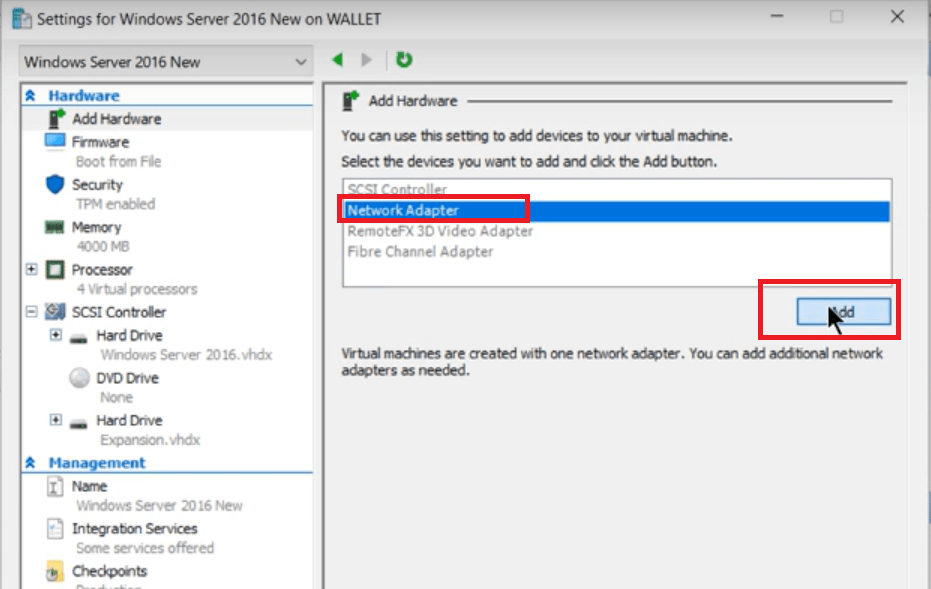Collapse the Hardware section header
Viewport: 931px width, 589px height.
30,96
